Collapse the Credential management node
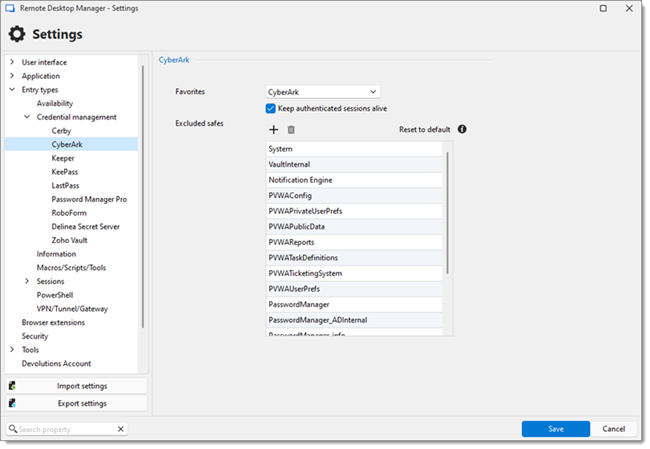 pyautogui.click(x=27, y=117)
